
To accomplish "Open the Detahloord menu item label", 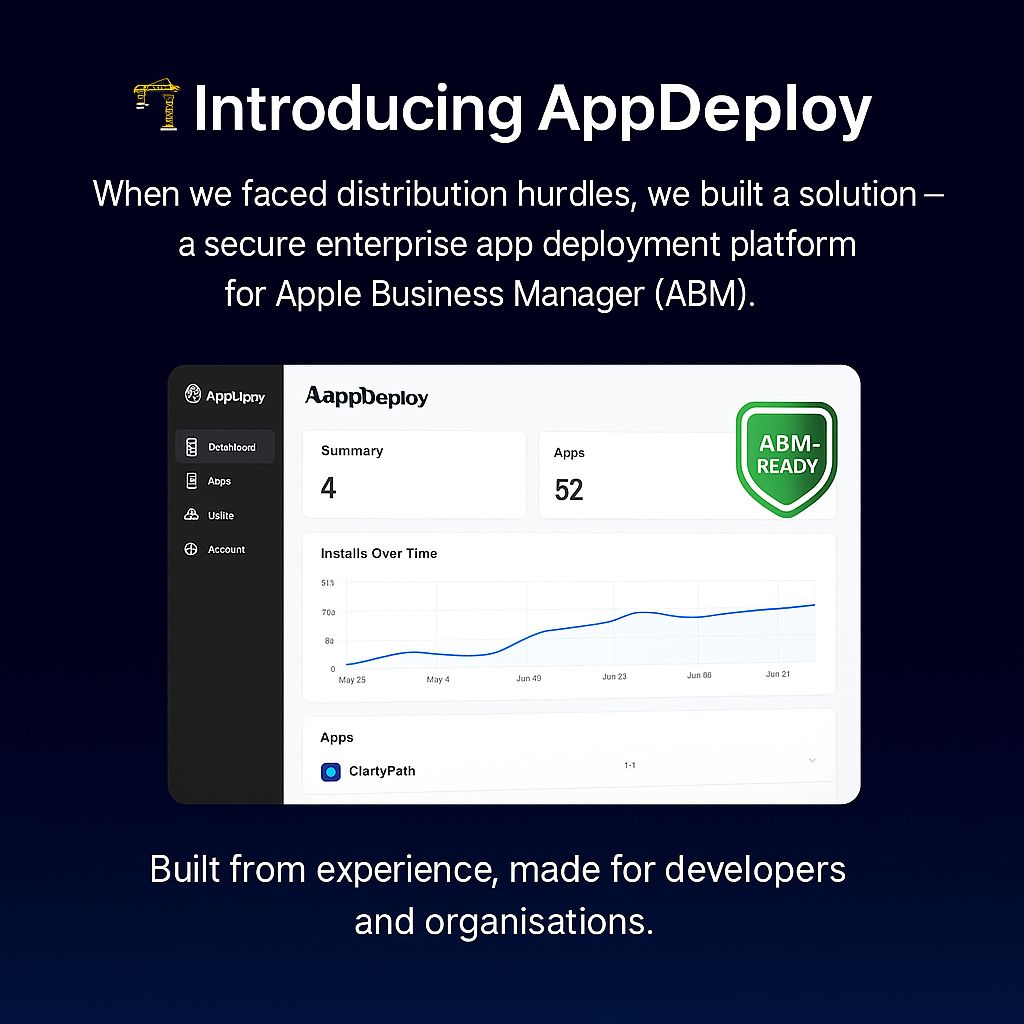I will pos(232,447).
